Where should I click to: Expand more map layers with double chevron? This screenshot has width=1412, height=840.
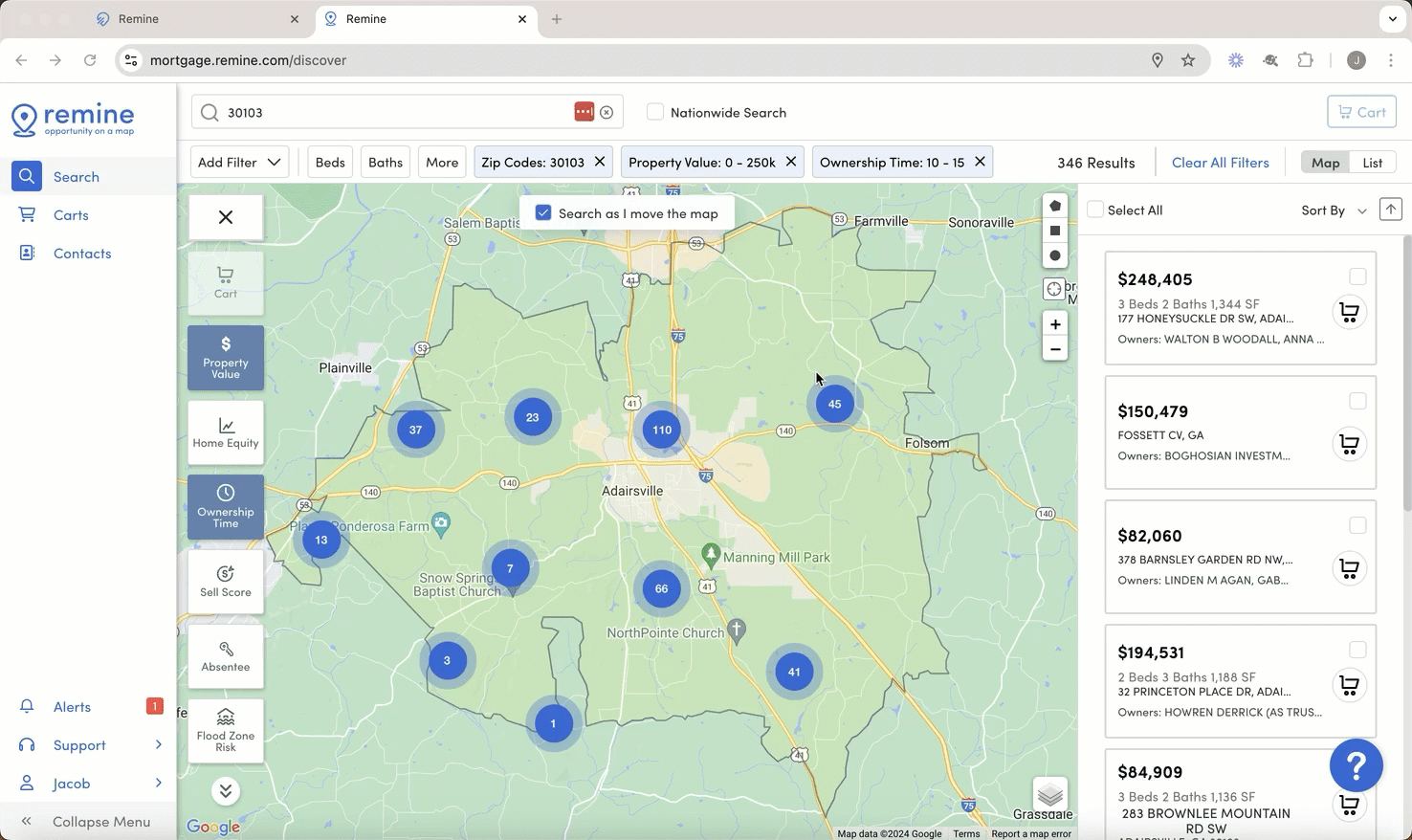click(x=226, y=791)
